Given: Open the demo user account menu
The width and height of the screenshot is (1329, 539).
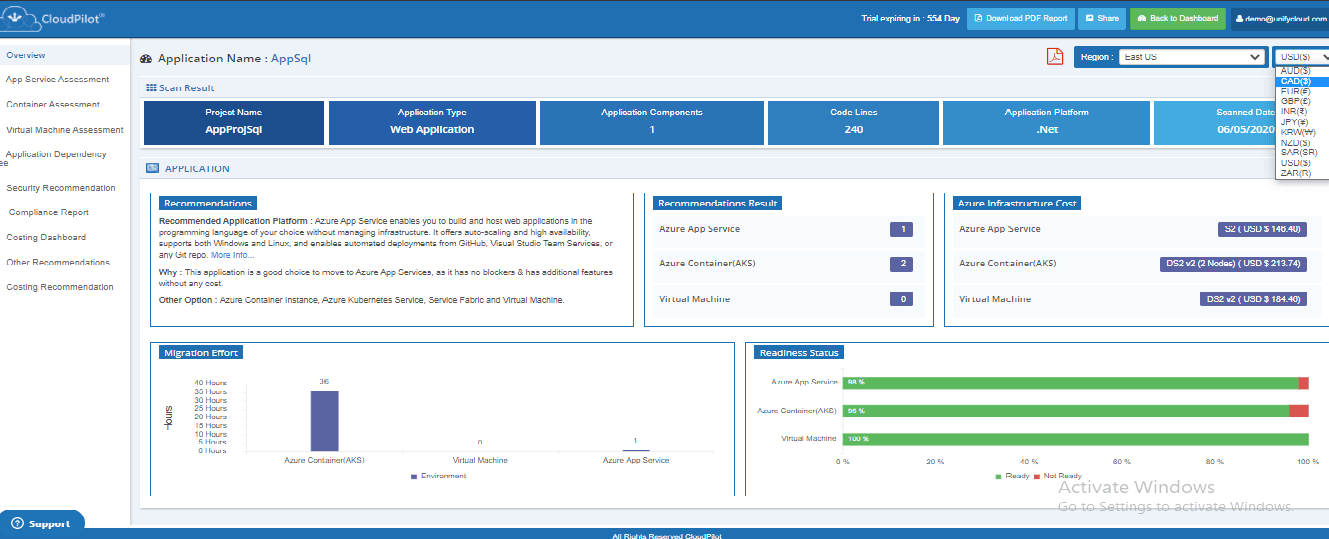Looking at the screenshot, I should coord(1279,18).
